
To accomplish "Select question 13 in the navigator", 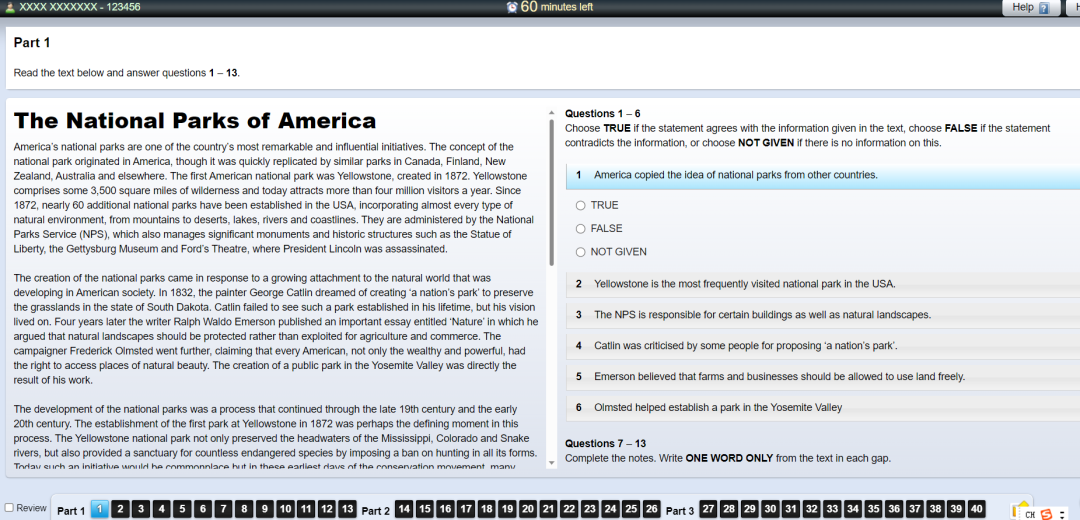I will (348, 510).
